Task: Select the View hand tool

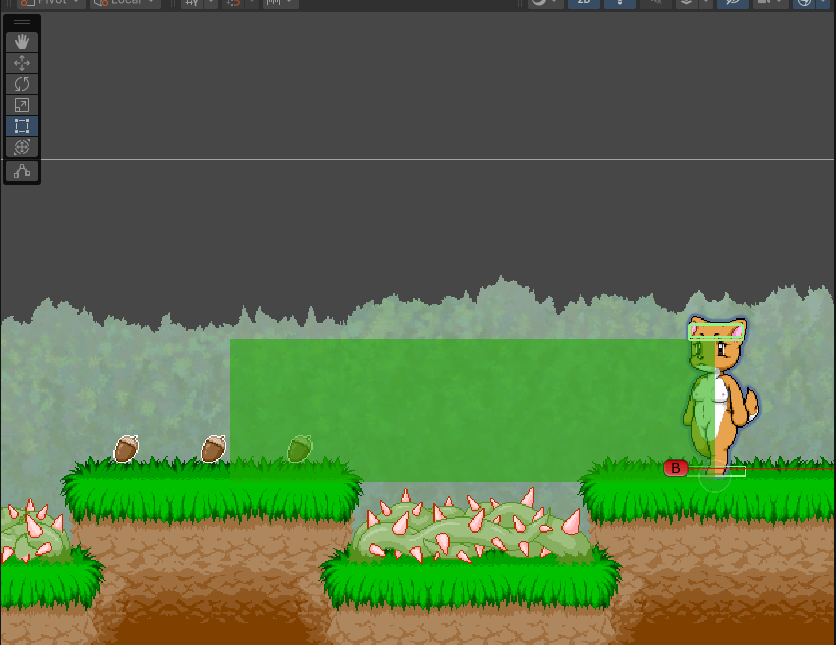Action: pos(22,42)
